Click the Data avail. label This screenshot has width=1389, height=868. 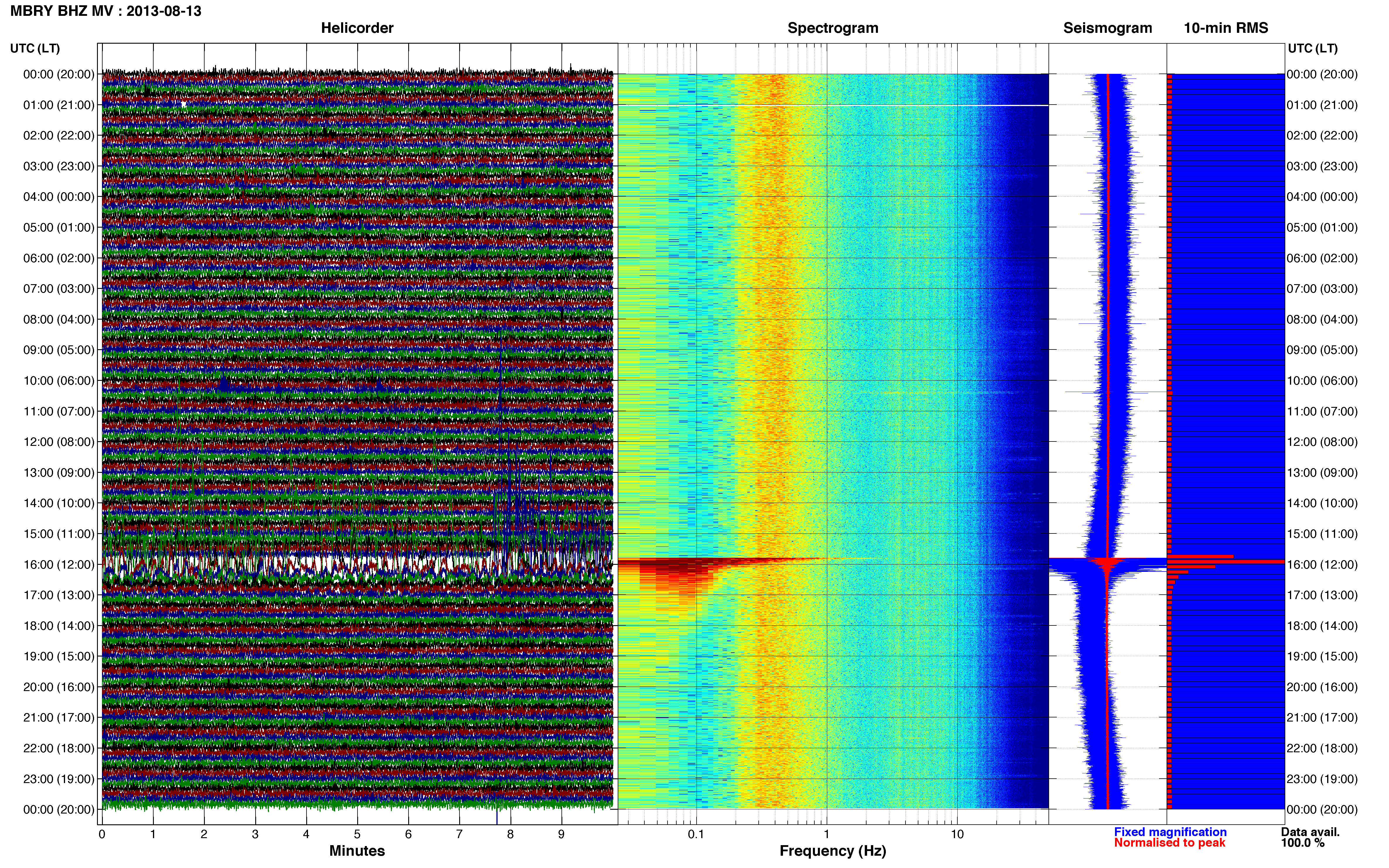point(1310,832)
